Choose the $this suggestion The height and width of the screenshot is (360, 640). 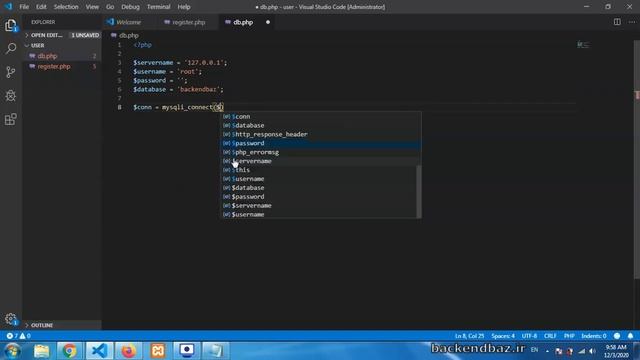coord(320,170)
